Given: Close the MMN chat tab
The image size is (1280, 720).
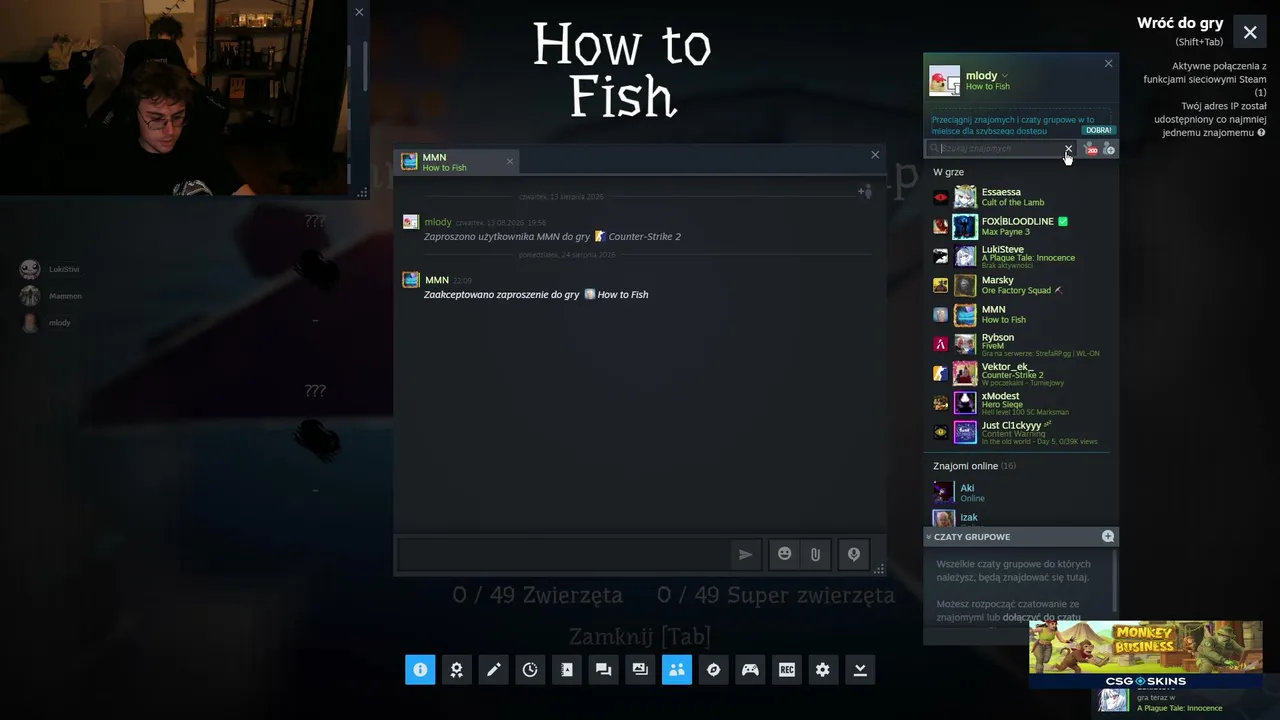Looking at the screenshot, I should 510,161.
